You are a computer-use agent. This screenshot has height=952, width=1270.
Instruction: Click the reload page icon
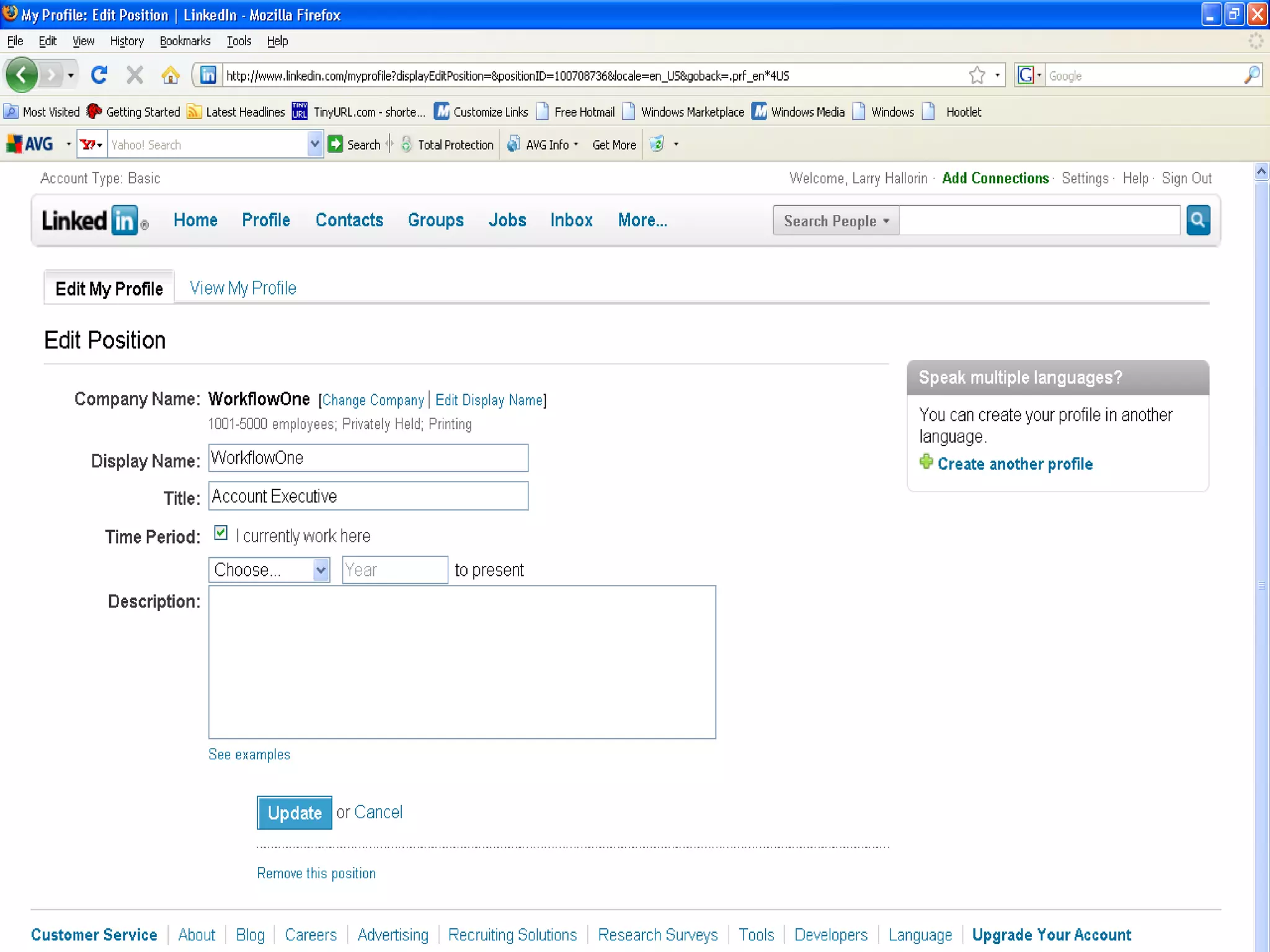pyautogui.click(x=99, y=75)
